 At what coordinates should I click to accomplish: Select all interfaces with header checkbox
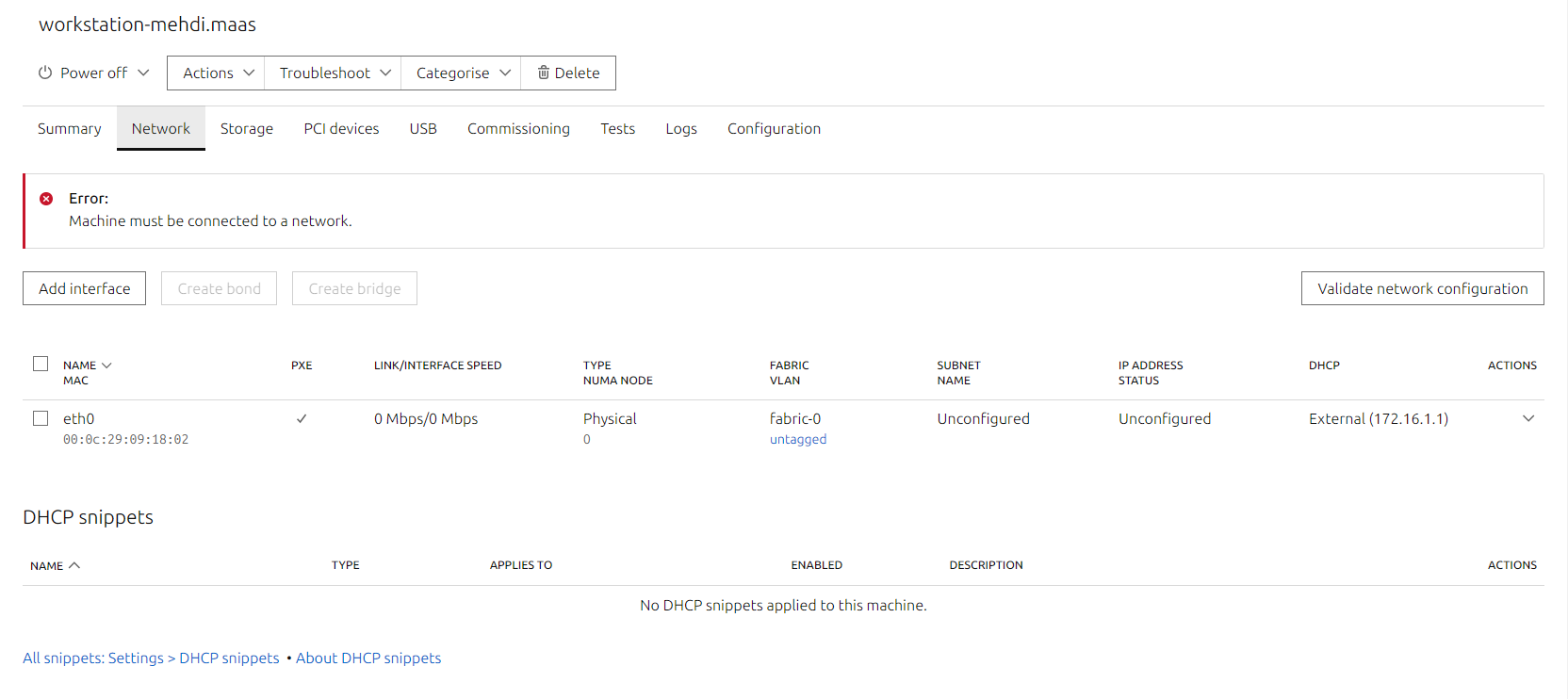pos(41,364)
